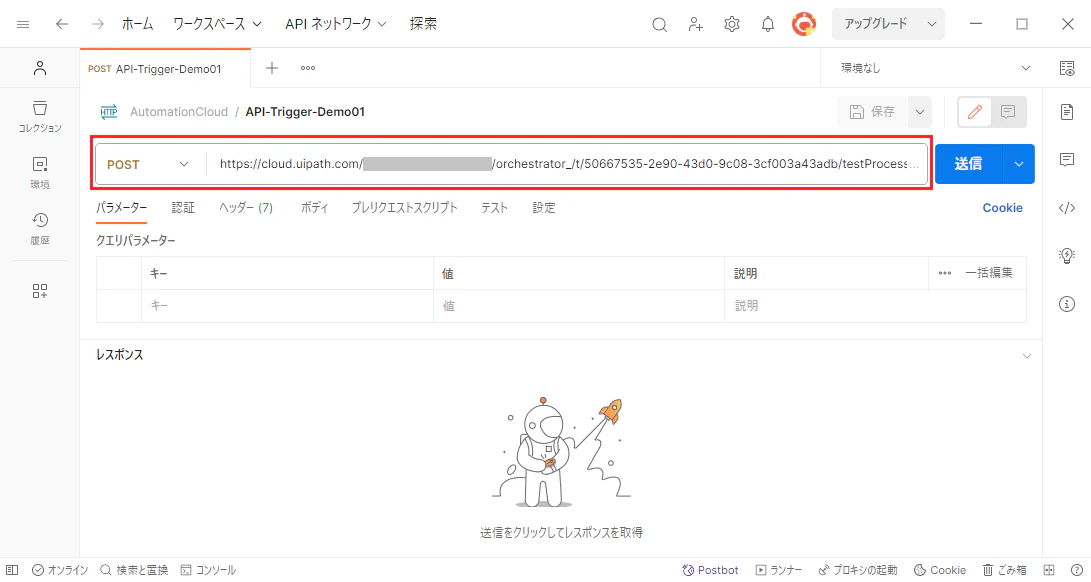
Task: Open the tab options three-dot menu
Action: (x=308, y=68)
